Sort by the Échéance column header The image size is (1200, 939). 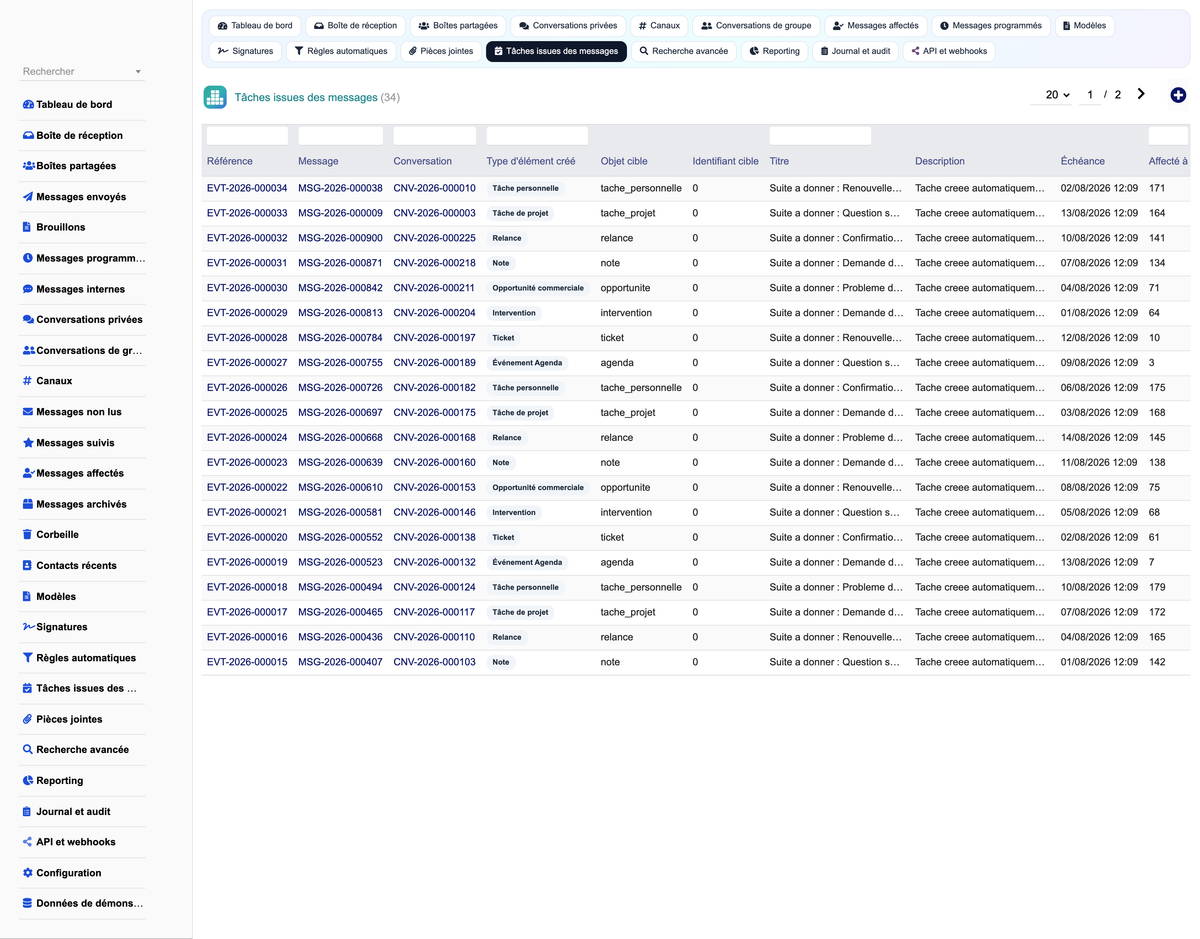(1083, 161)
